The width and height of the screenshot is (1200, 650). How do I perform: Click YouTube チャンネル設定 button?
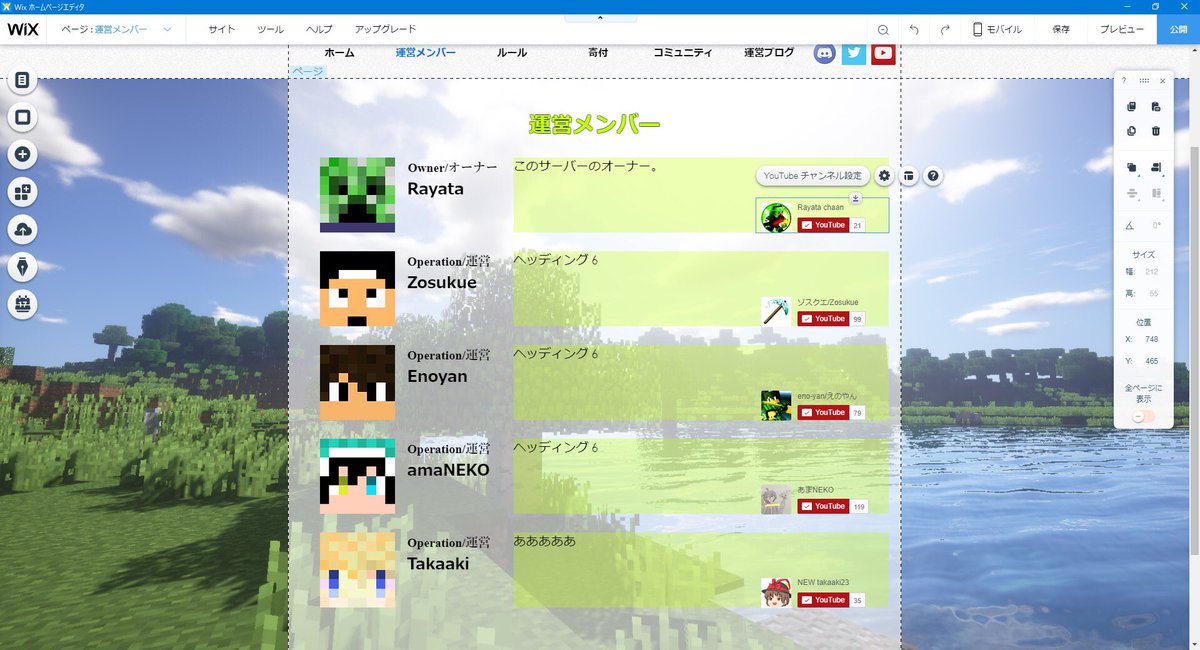point(812,176)
